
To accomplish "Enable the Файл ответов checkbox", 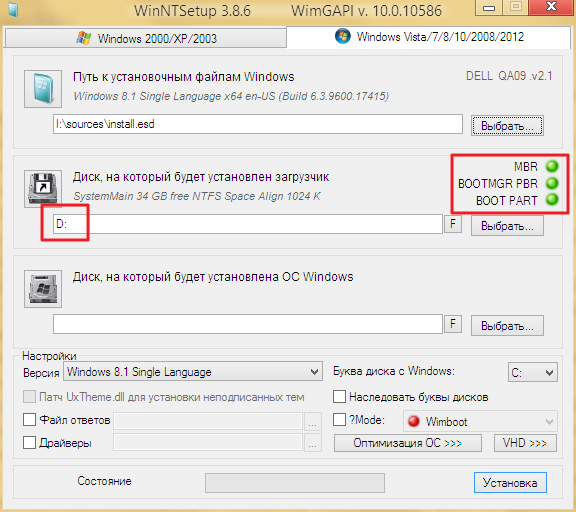I will click(x=29, y=419).
